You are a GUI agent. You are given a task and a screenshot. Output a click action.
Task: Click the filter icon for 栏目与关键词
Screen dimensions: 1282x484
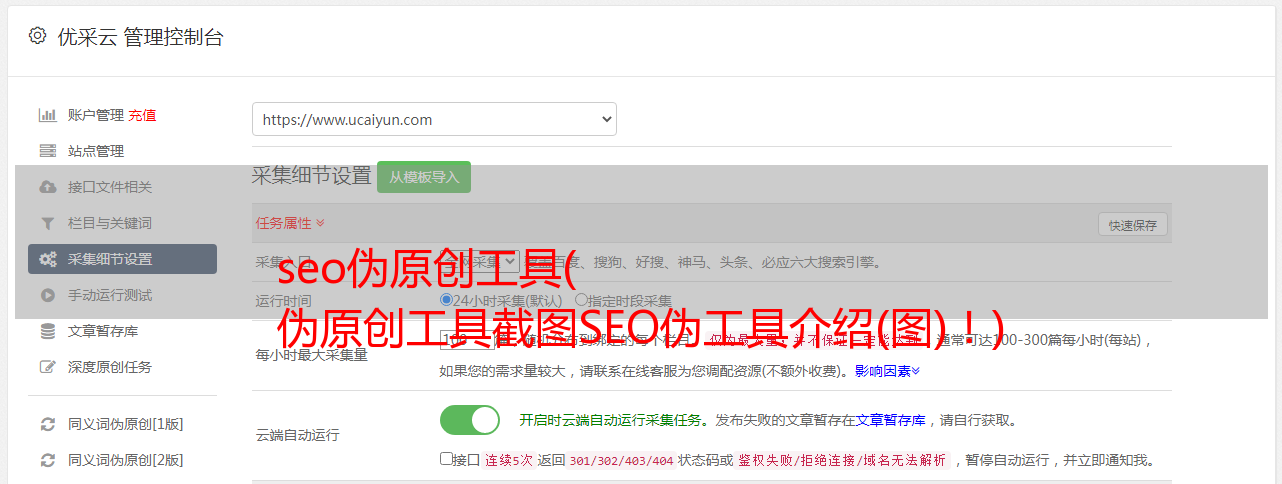point(47,223)
